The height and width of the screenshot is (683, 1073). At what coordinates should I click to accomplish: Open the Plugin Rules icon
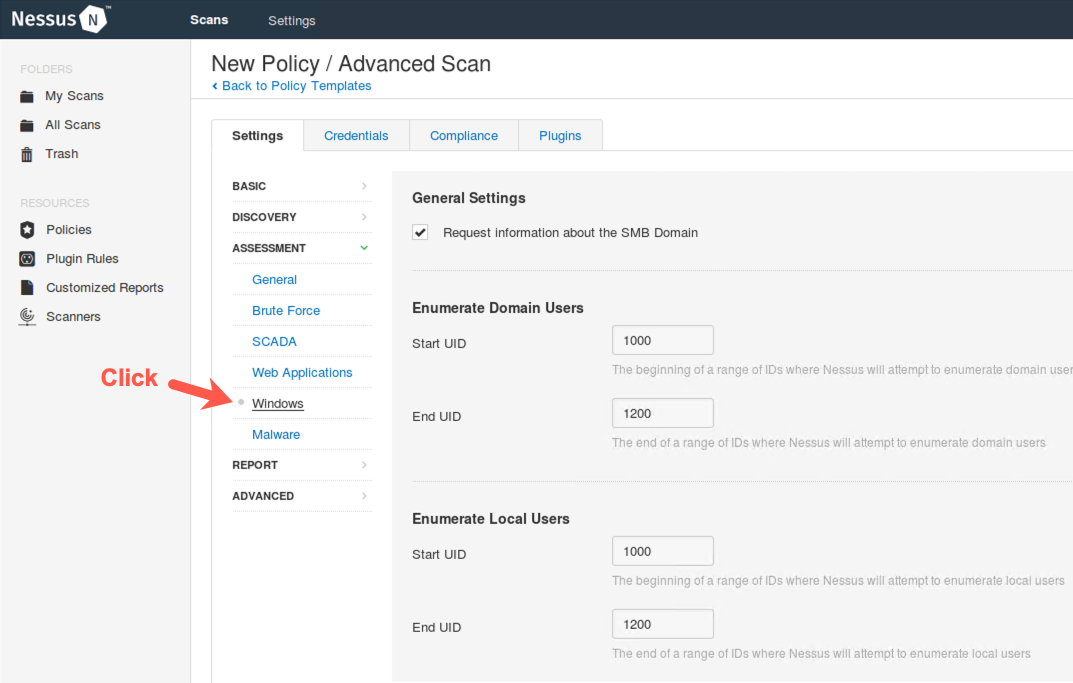27,259
